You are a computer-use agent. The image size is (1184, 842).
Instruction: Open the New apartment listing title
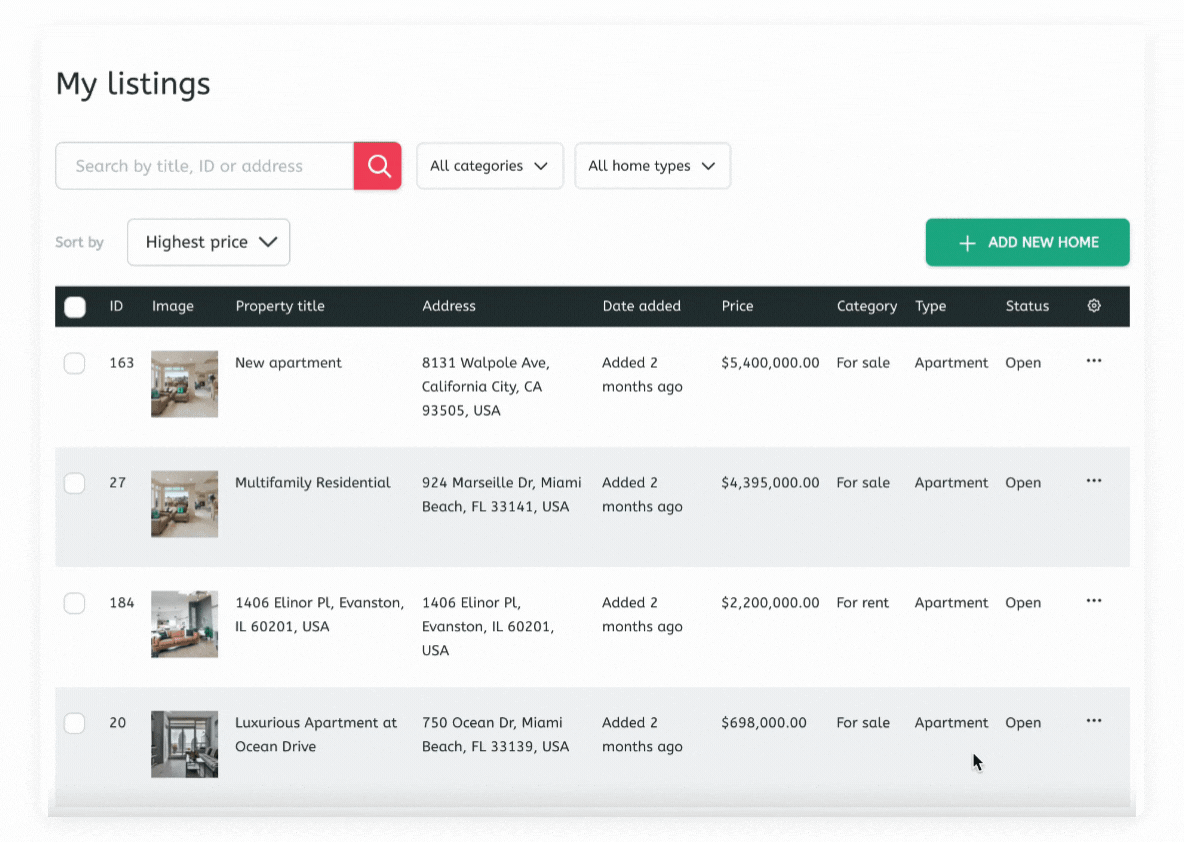pos(288,363)
